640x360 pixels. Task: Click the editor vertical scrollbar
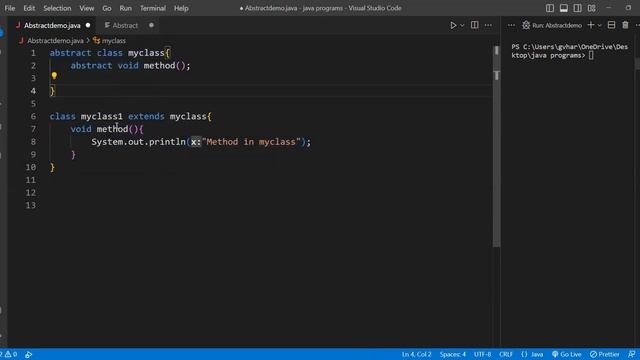(x=496, y=147)
